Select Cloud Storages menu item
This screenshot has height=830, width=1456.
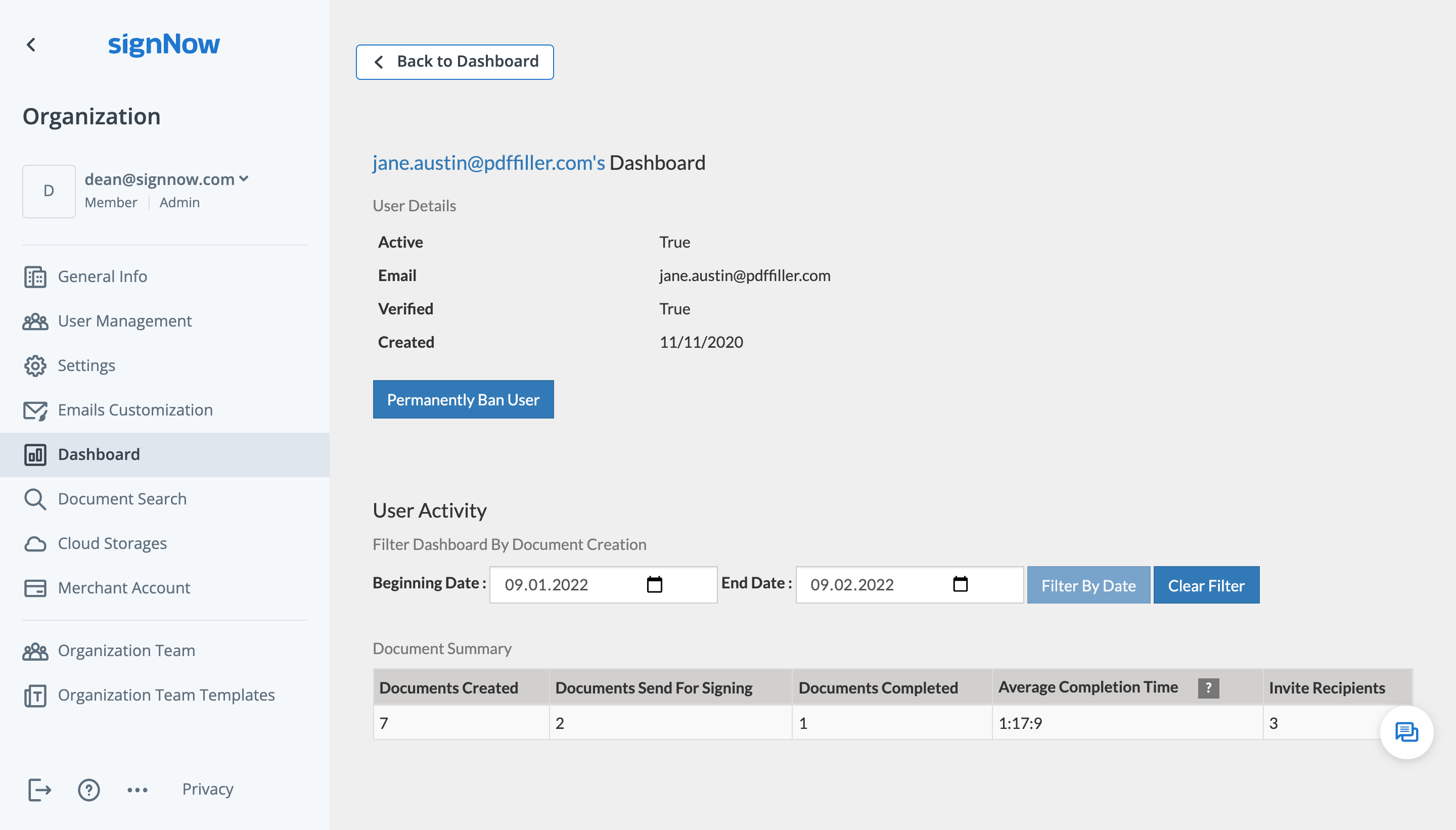[x=112, y=543]
